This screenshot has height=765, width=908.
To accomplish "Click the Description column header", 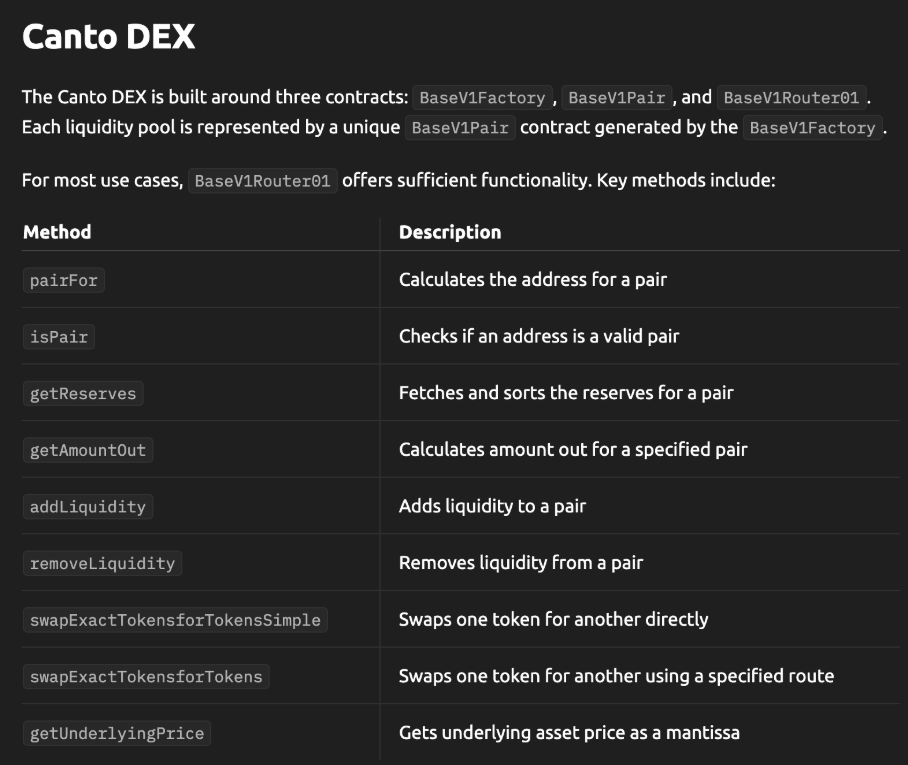I will tap(450, 232).
